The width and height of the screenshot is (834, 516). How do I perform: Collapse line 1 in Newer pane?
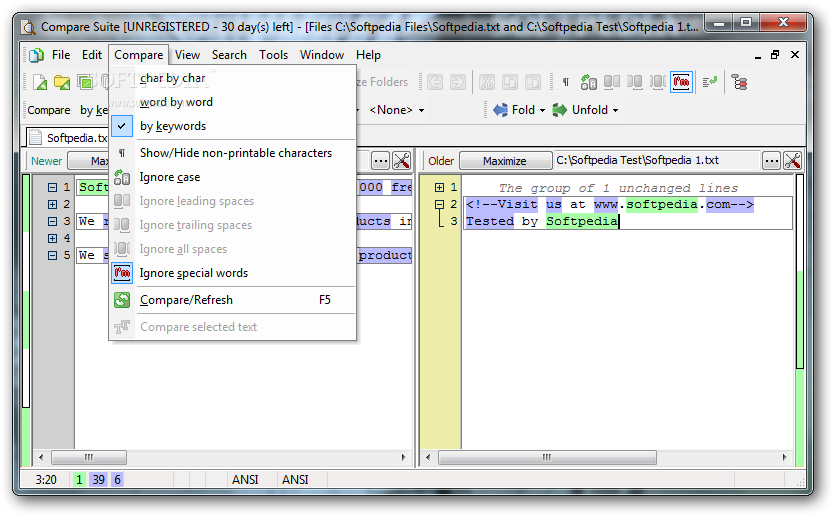[52, 187]
